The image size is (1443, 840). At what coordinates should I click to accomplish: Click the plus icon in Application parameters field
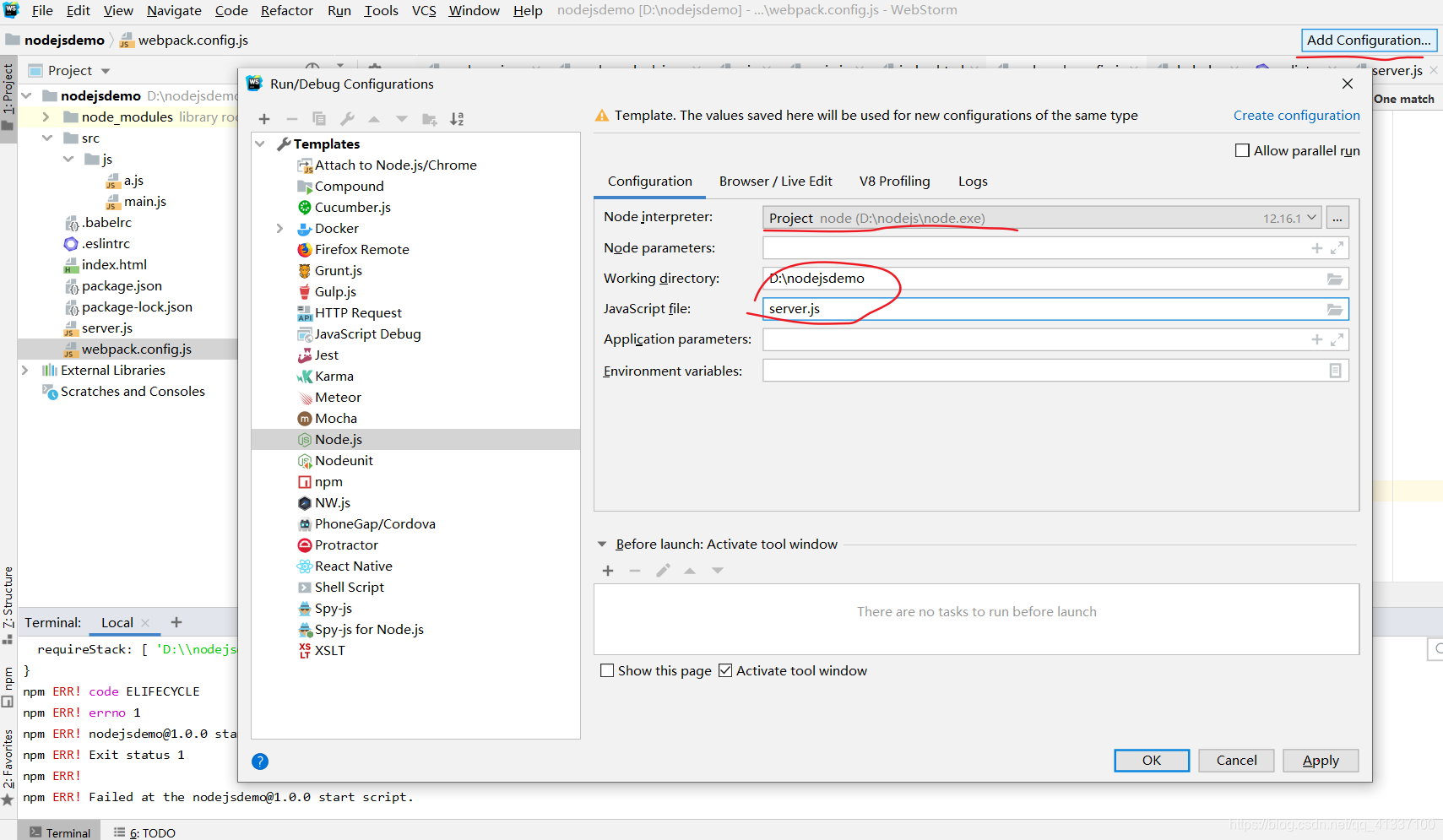click(1317, 339)
